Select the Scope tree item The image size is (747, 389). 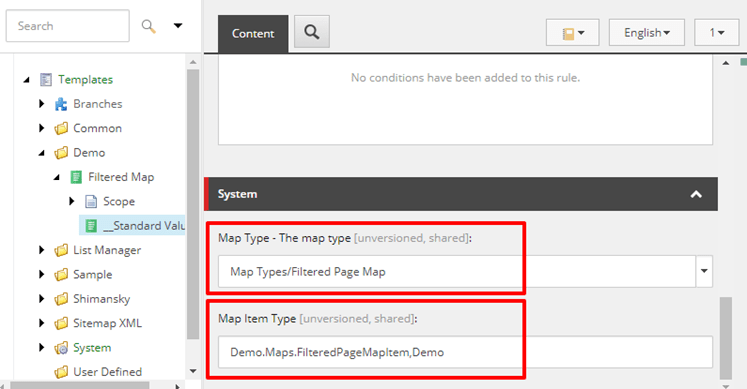(x=119, y=201)
